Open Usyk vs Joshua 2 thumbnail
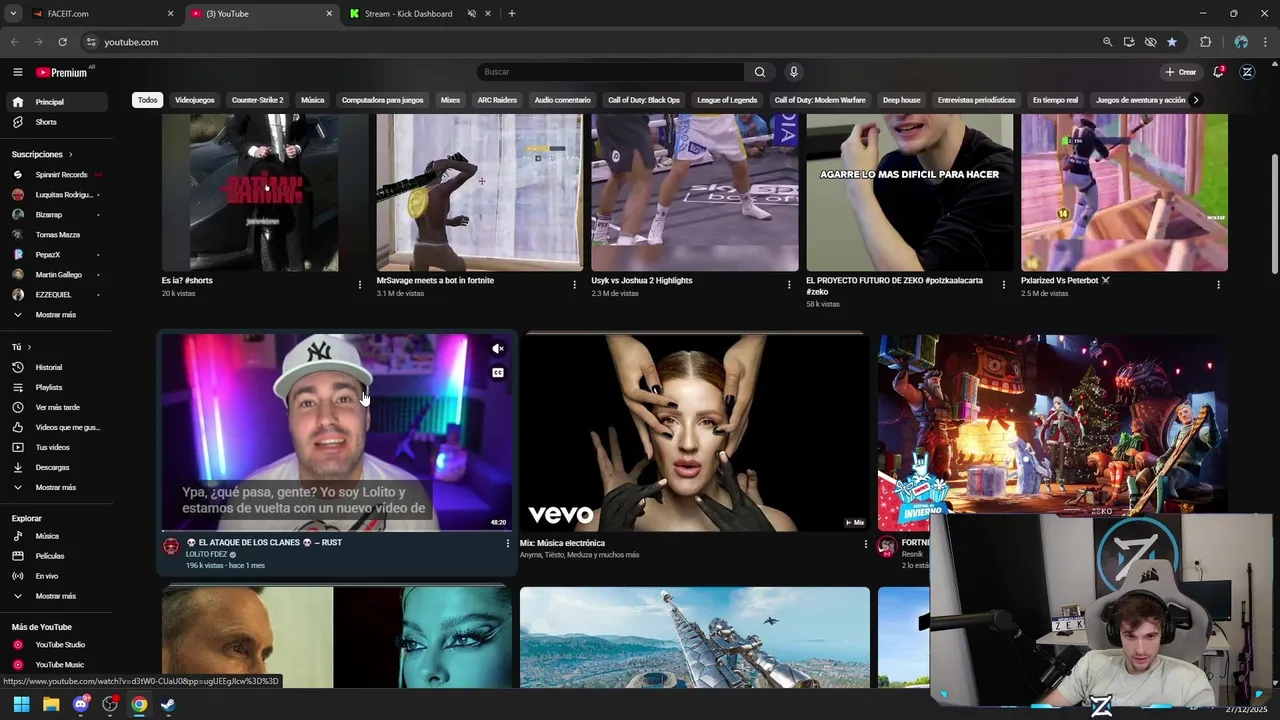The height and width of the screenshot is (720, 1280). click(695, 192)
